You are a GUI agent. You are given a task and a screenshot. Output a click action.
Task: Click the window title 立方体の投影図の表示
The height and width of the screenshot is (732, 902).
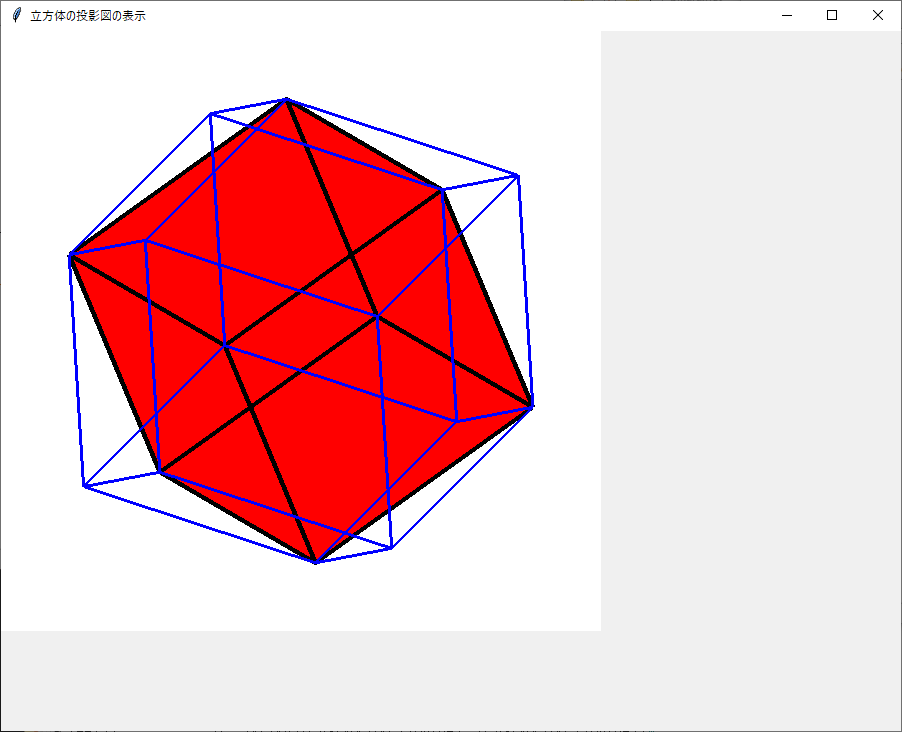pos(88,16)
